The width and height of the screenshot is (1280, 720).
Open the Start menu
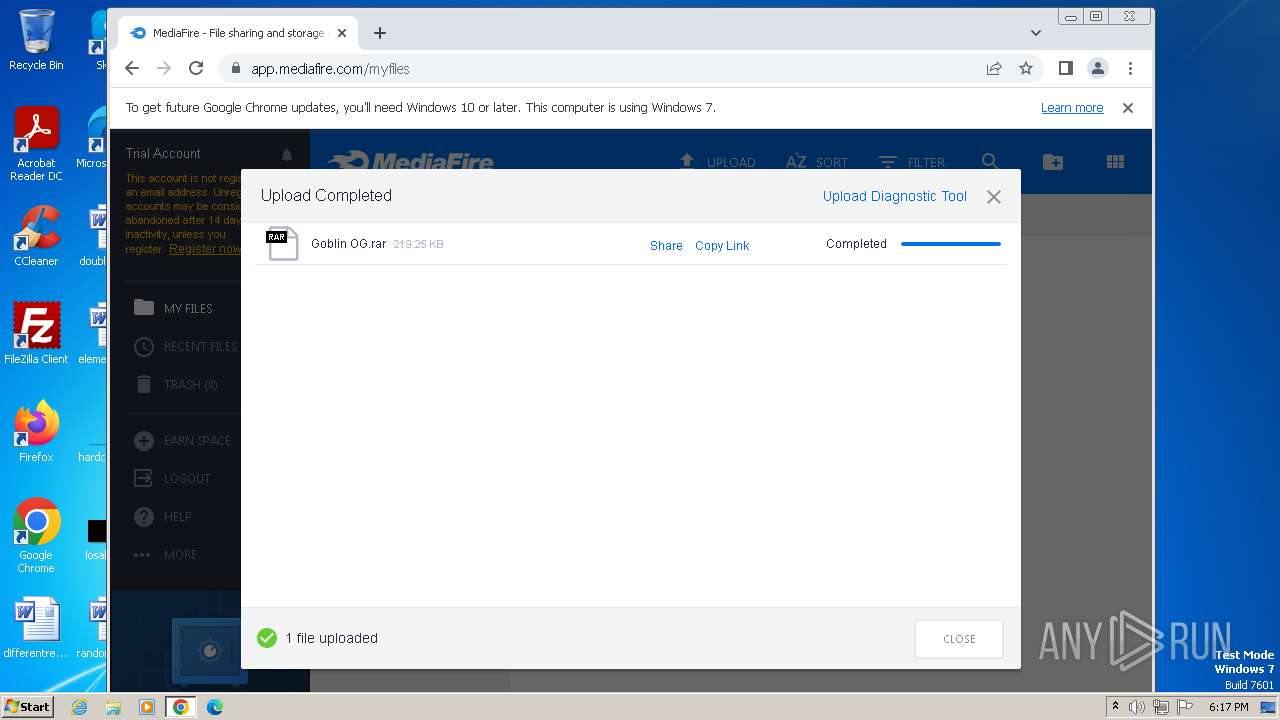pyautogui.click(x=27, y=707)
